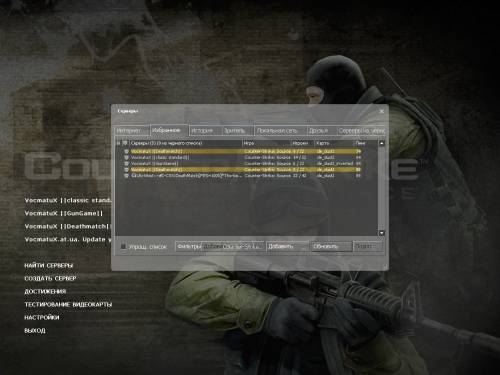
Task: Click the shield icon of the first highlighted Deathmatch server
Action: coord(126,151)
